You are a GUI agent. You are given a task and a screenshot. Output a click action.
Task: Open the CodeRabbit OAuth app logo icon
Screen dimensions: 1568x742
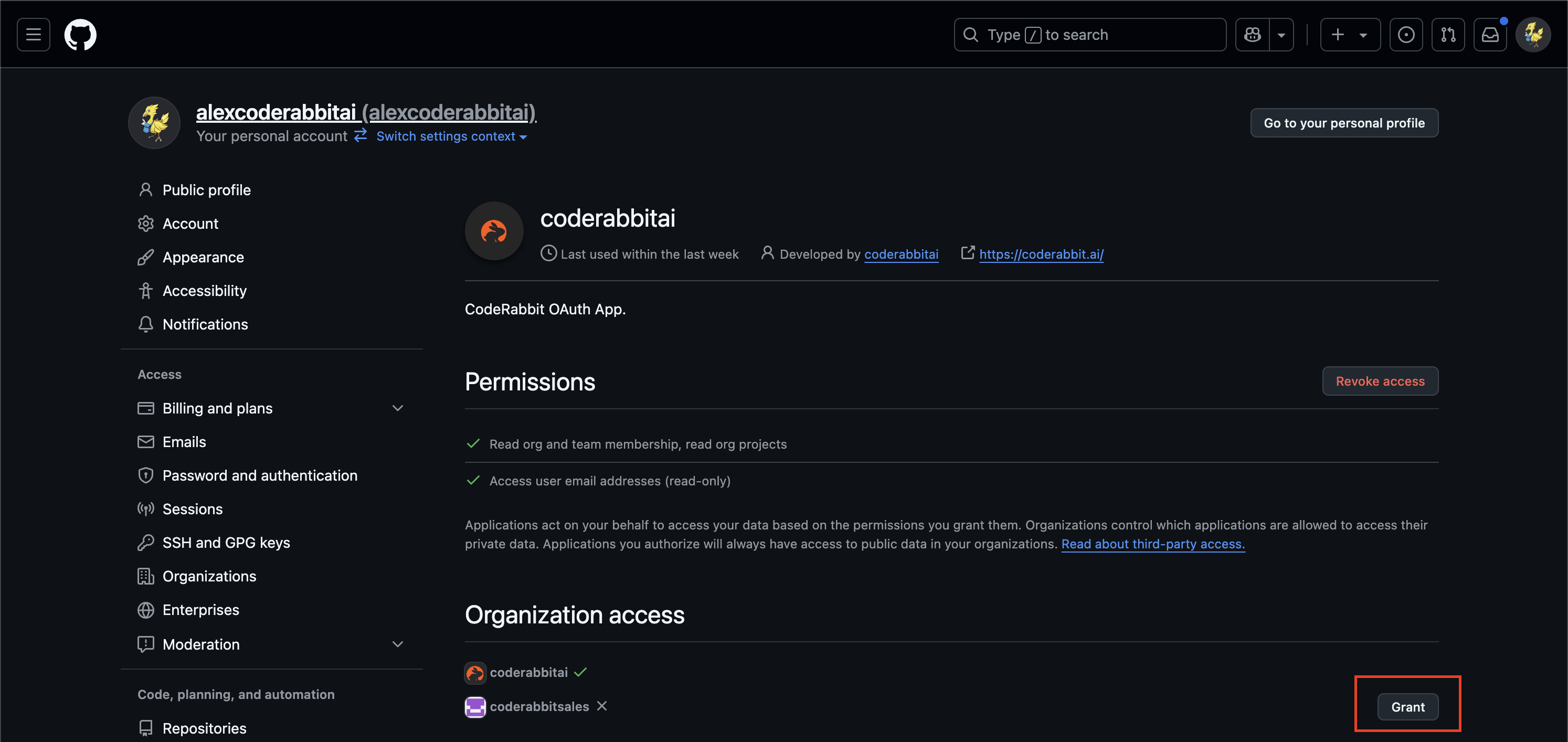coord(494,231)
